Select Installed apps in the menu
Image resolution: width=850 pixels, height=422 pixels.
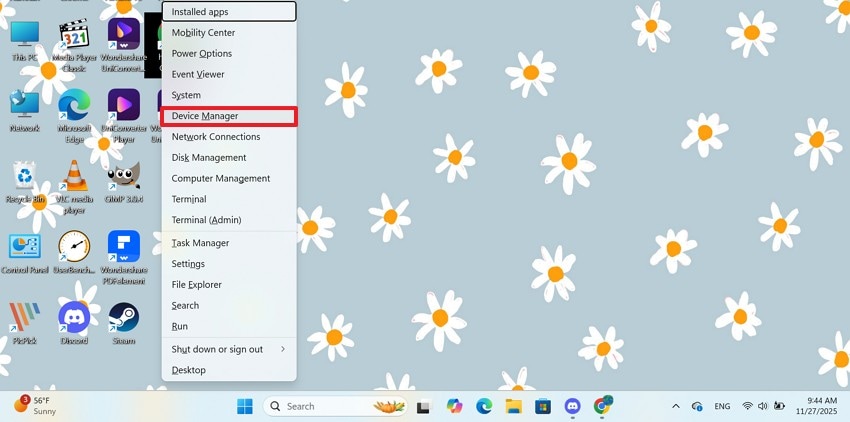click(229, 11)
